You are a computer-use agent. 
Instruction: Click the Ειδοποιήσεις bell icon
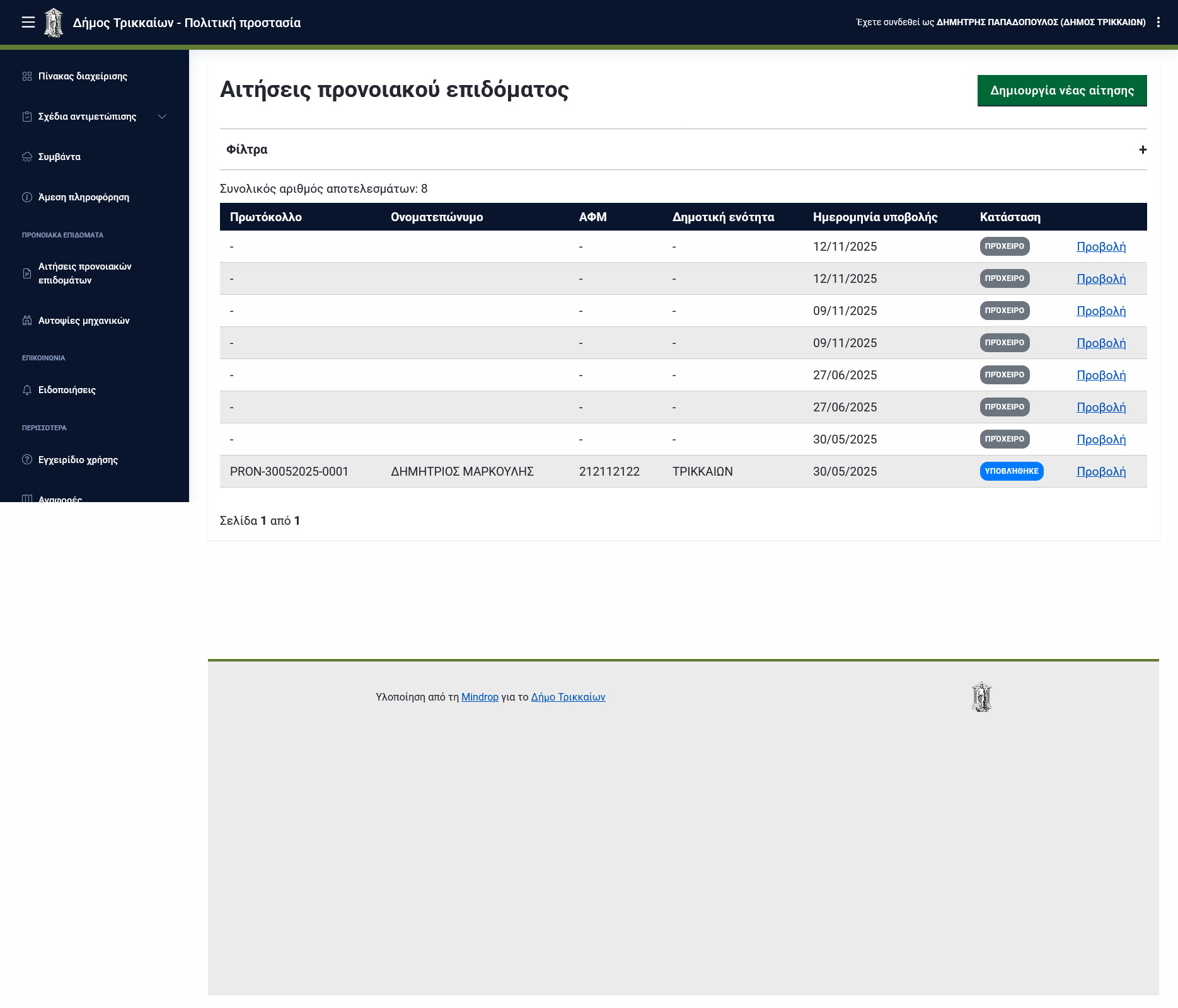27,390
